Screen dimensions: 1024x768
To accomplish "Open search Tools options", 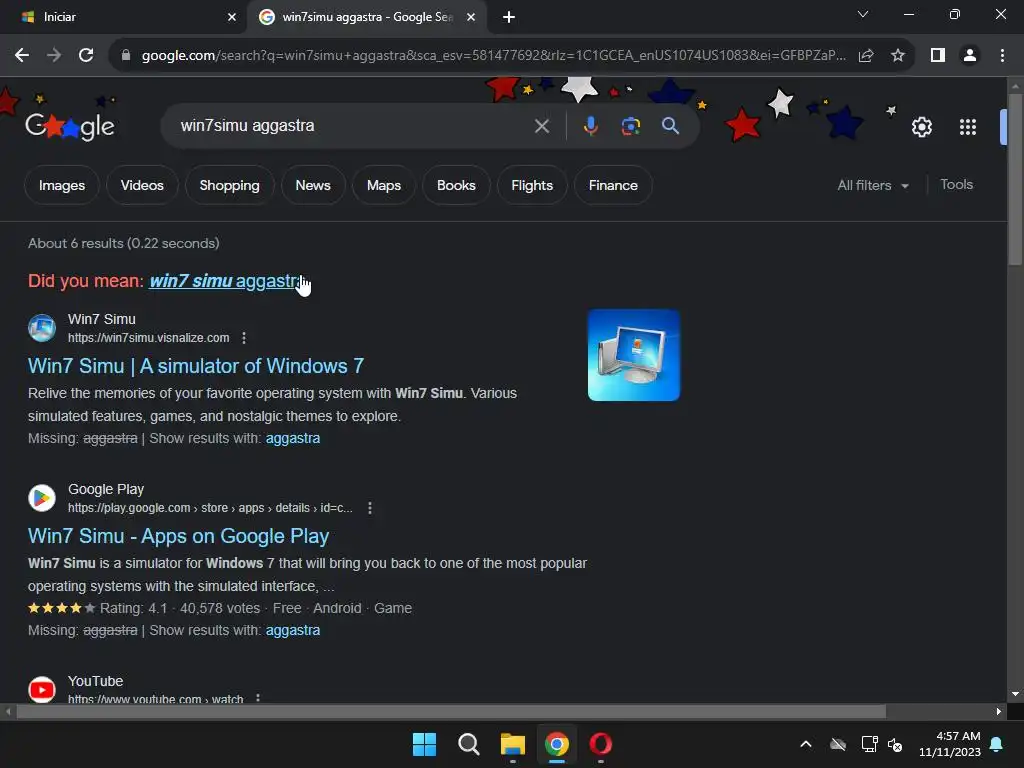I will (x=956, y=185).
